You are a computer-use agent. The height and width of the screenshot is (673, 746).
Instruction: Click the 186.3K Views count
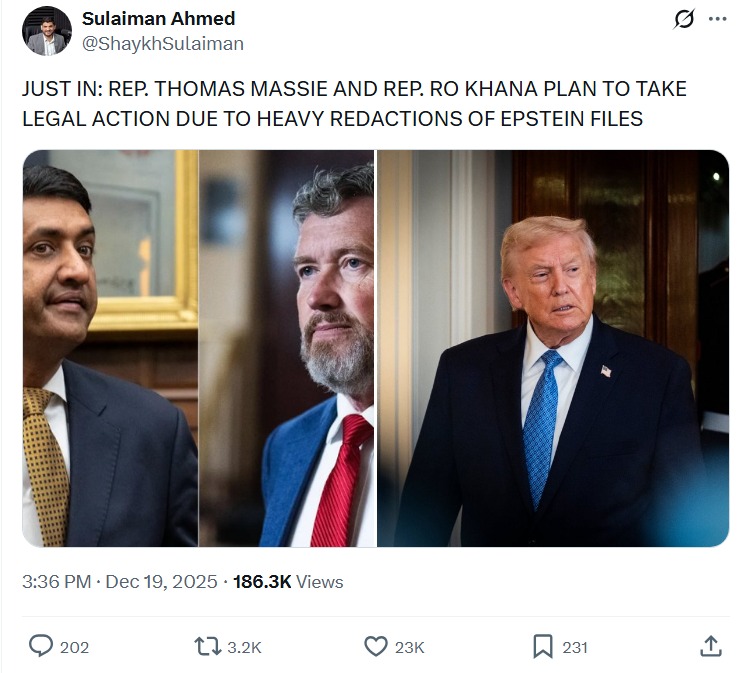pyautogui.click(x=288, y=582)
